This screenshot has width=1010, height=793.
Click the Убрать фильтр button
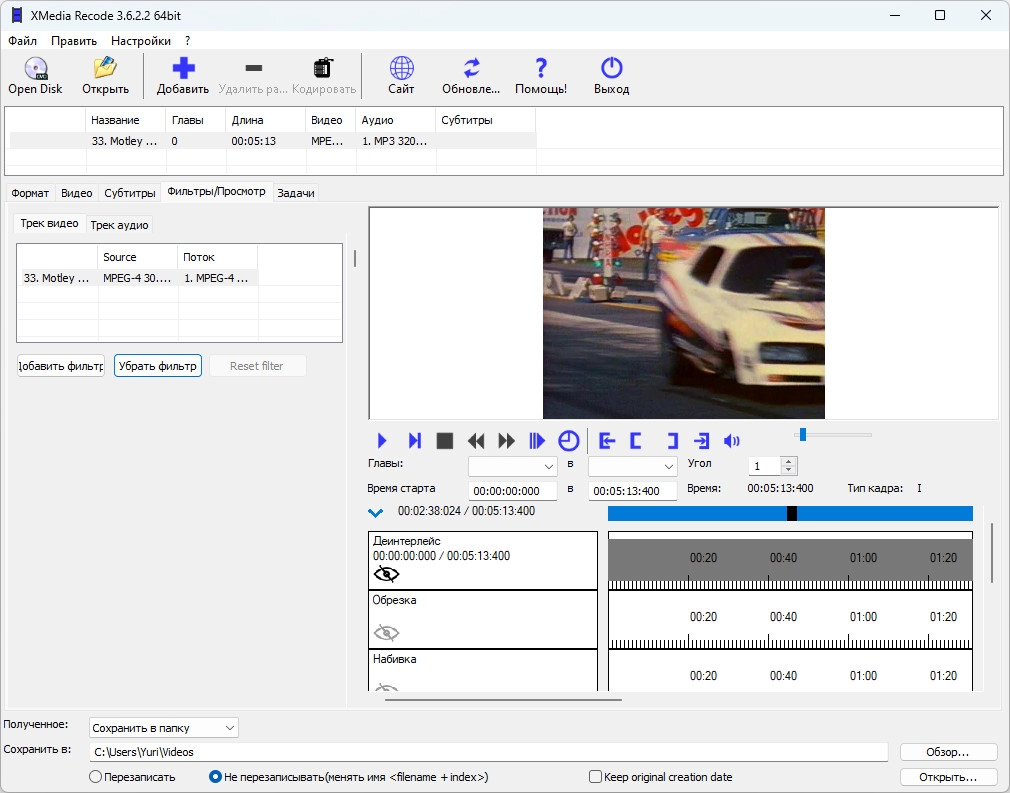158,366
